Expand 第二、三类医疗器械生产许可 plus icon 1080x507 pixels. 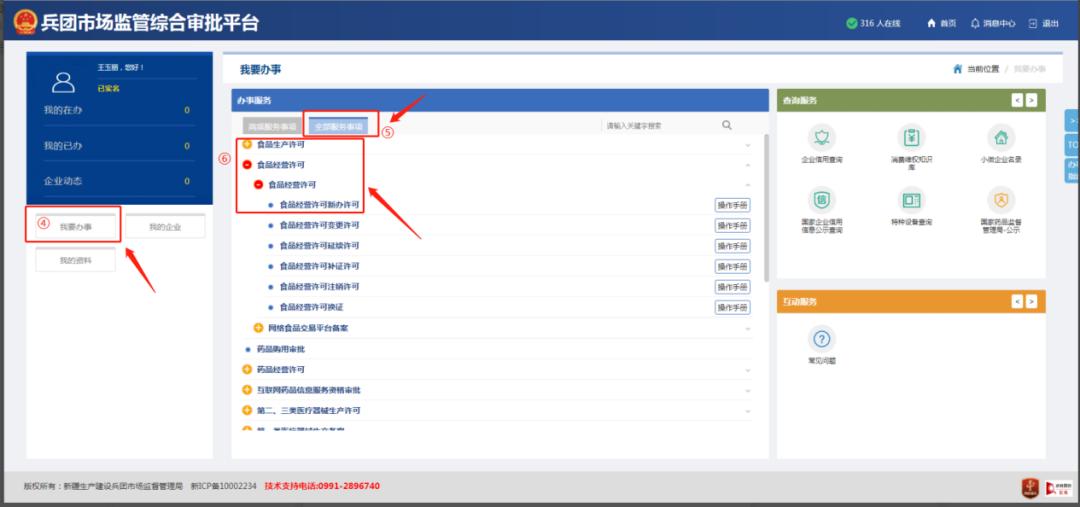pyautogui.click(x=247, y=410)
